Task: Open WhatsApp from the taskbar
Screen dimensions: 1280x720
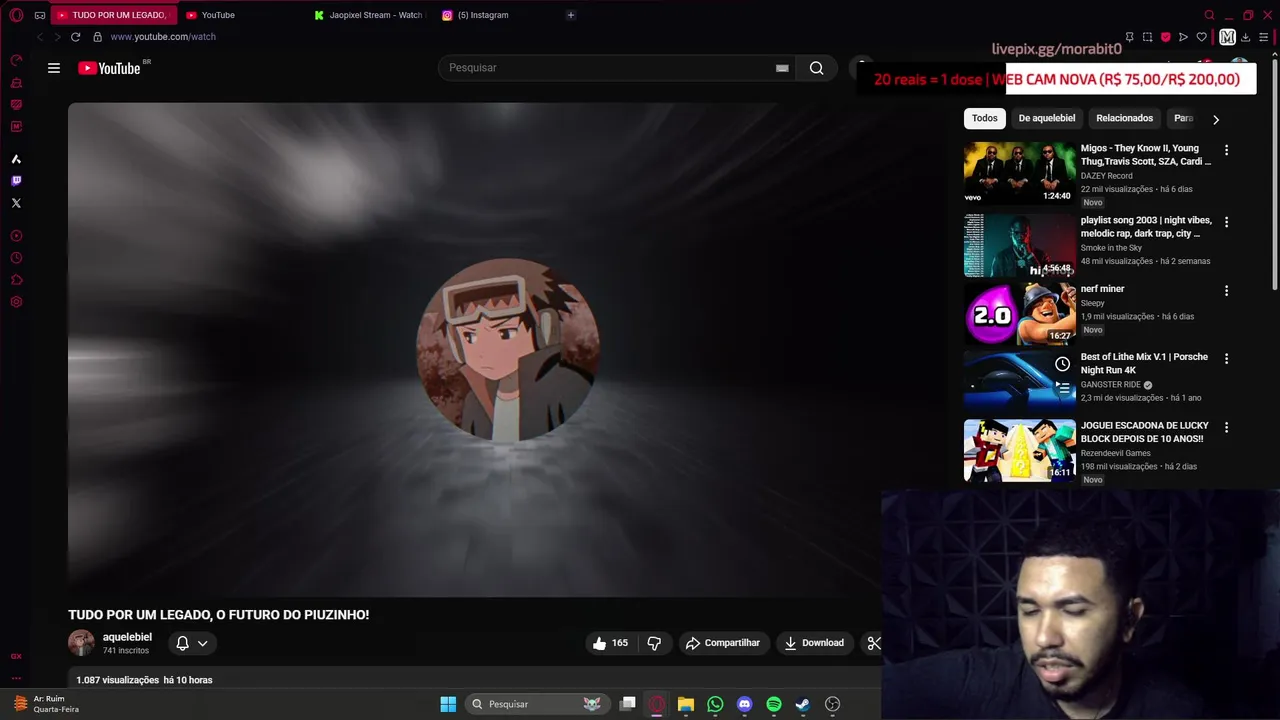Action: pos(715,704)
